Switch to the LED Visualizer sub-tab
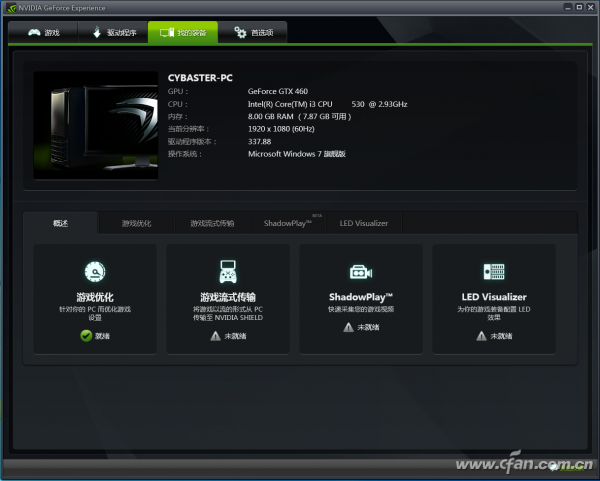Image resolution: width=600 pixels, height=481 pixels. (x=364, y=223)
